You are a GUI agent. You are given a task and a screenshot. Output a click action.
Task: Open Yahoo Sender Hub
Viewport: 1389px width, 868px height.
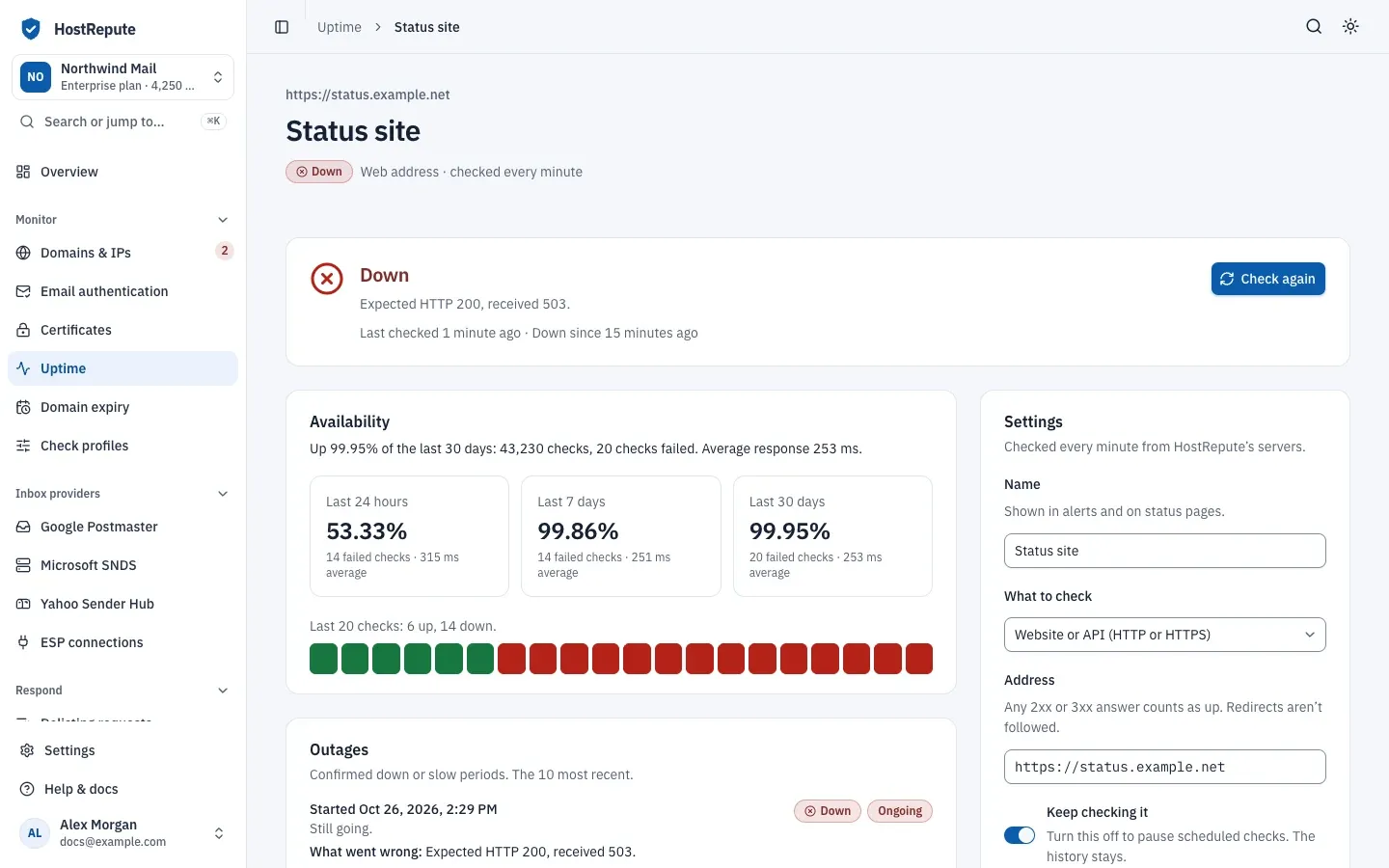[123, 604]
